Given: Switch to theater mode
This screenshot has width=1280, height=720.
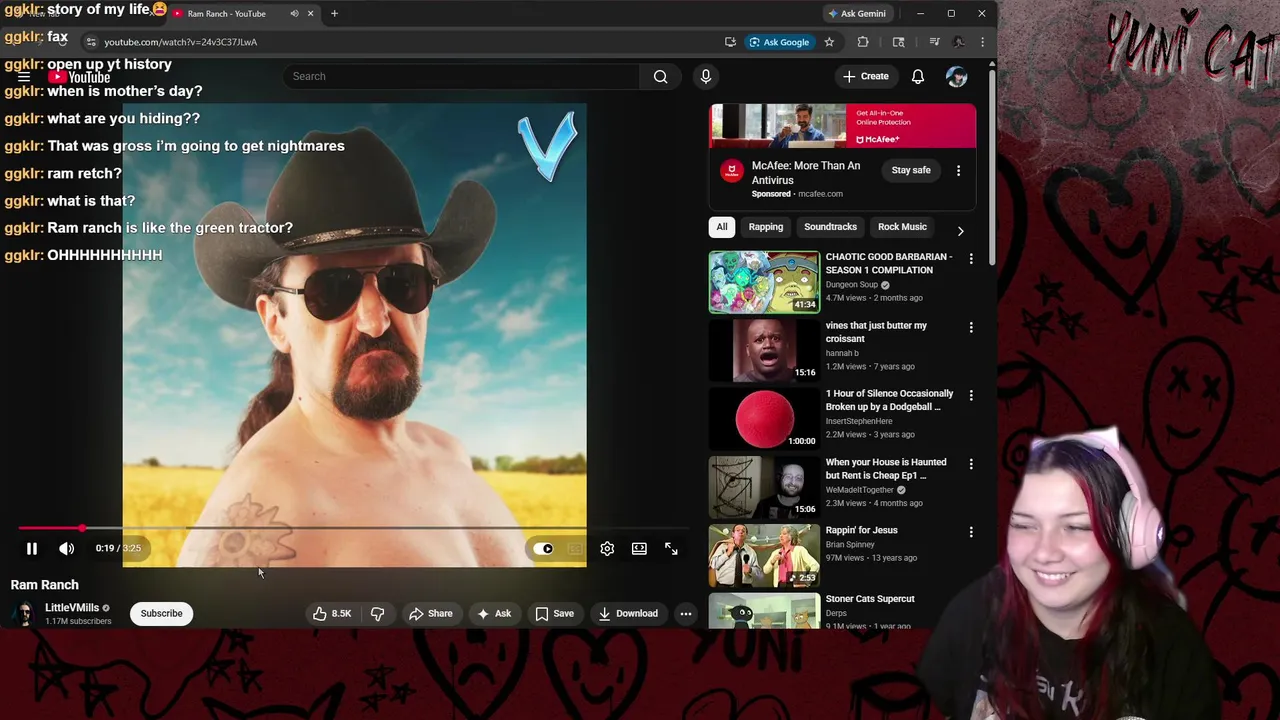Looking at the screenshot, I should 639,548.
